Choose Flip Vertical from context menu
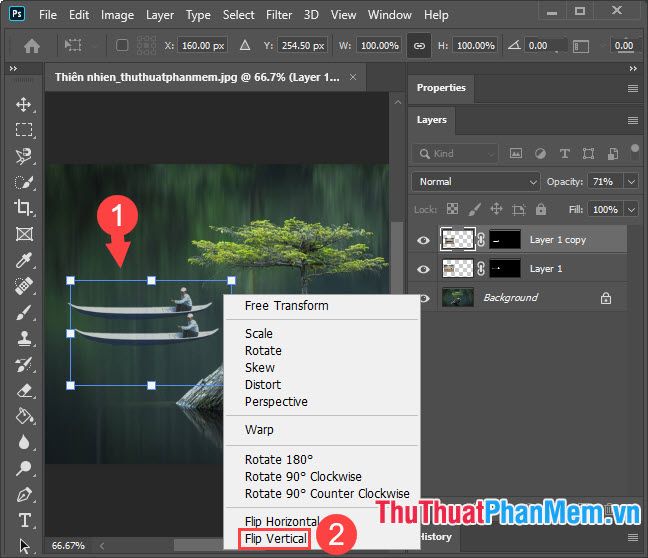648x558 pixels. click(276, 539)
